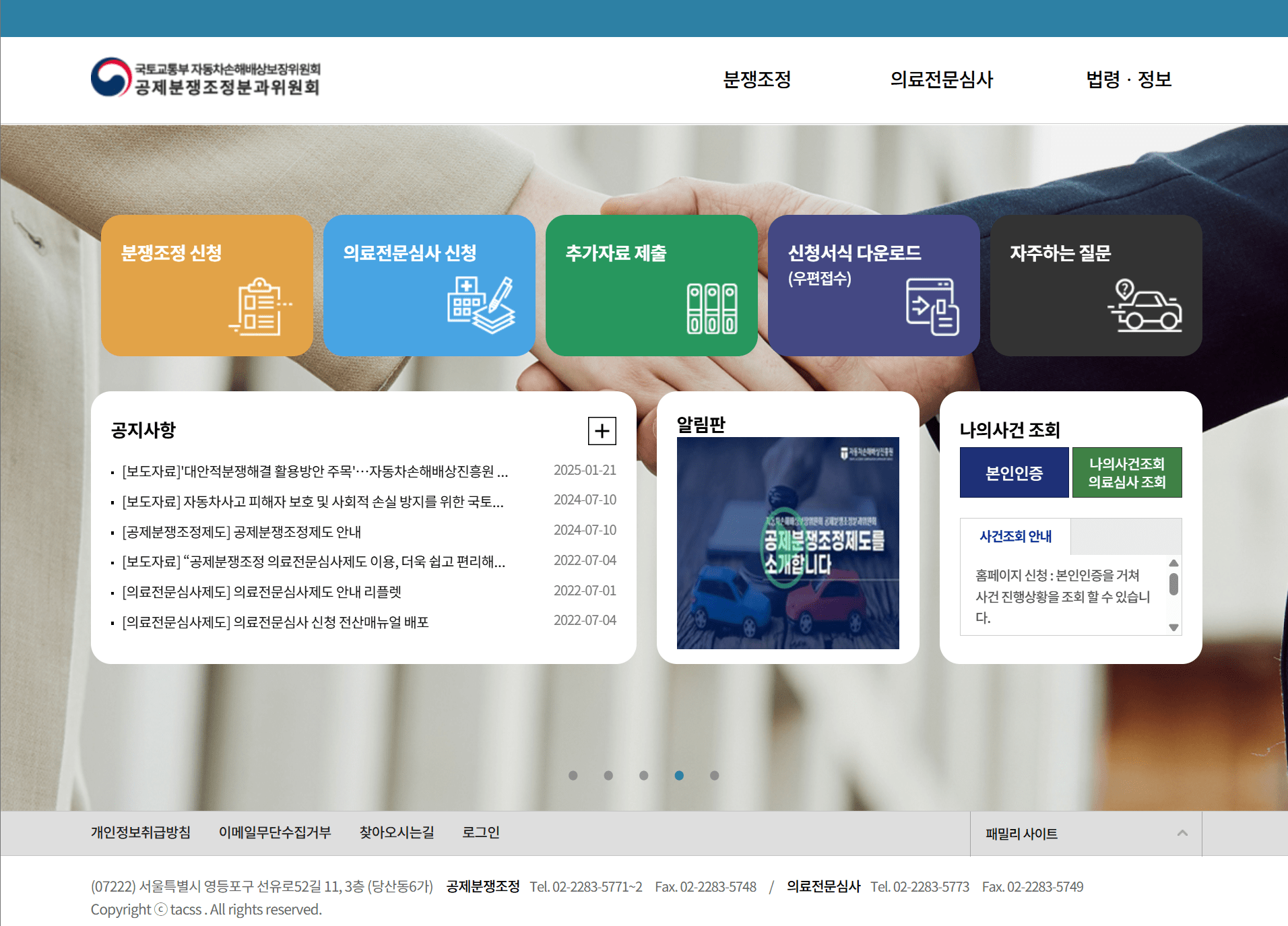1288x926 pixels.
Task: Click the 나의사건조회 의료심사 조회 button
Action: pyautogui.click(x=1127, y=473)
